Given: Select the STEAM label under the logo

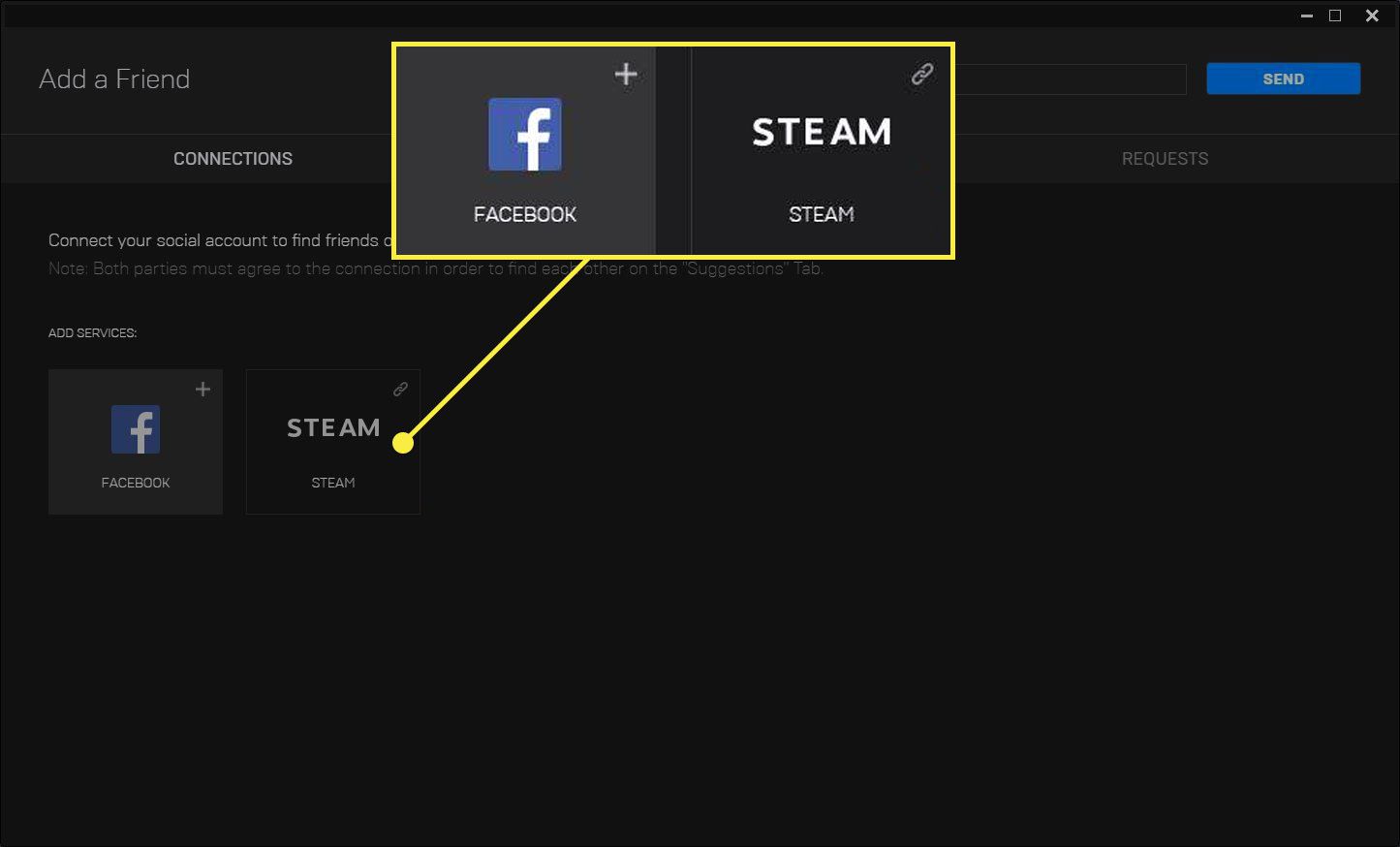Looking at the screenshot, I should (x=333, y=483).
